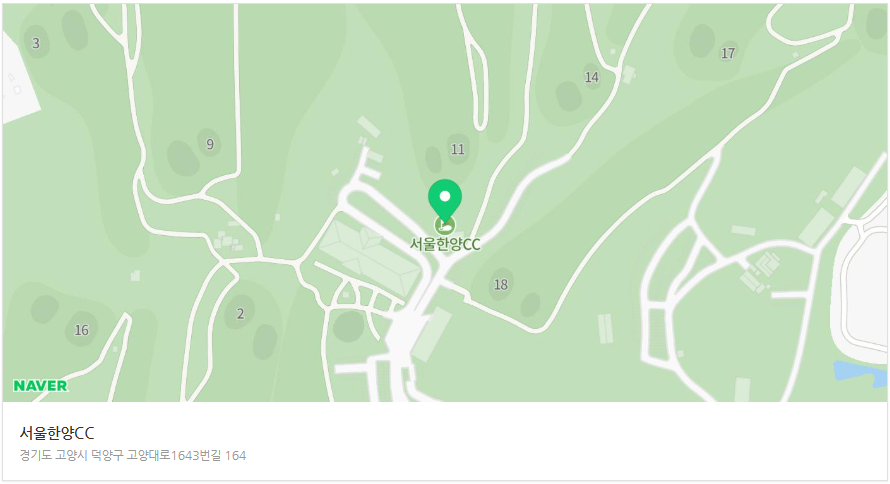Viewport: 890px width, 484px height.
Task: Select golf hole marker 3
Action: coord(36,43)
